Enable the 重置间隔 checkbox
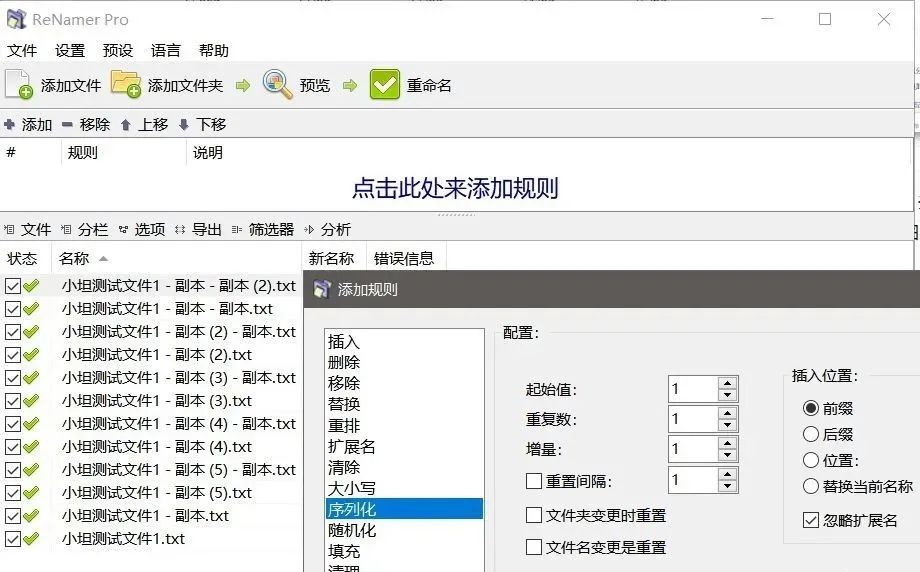The width and height of the screenshot is (920, 572). click(x=534, y=481)
